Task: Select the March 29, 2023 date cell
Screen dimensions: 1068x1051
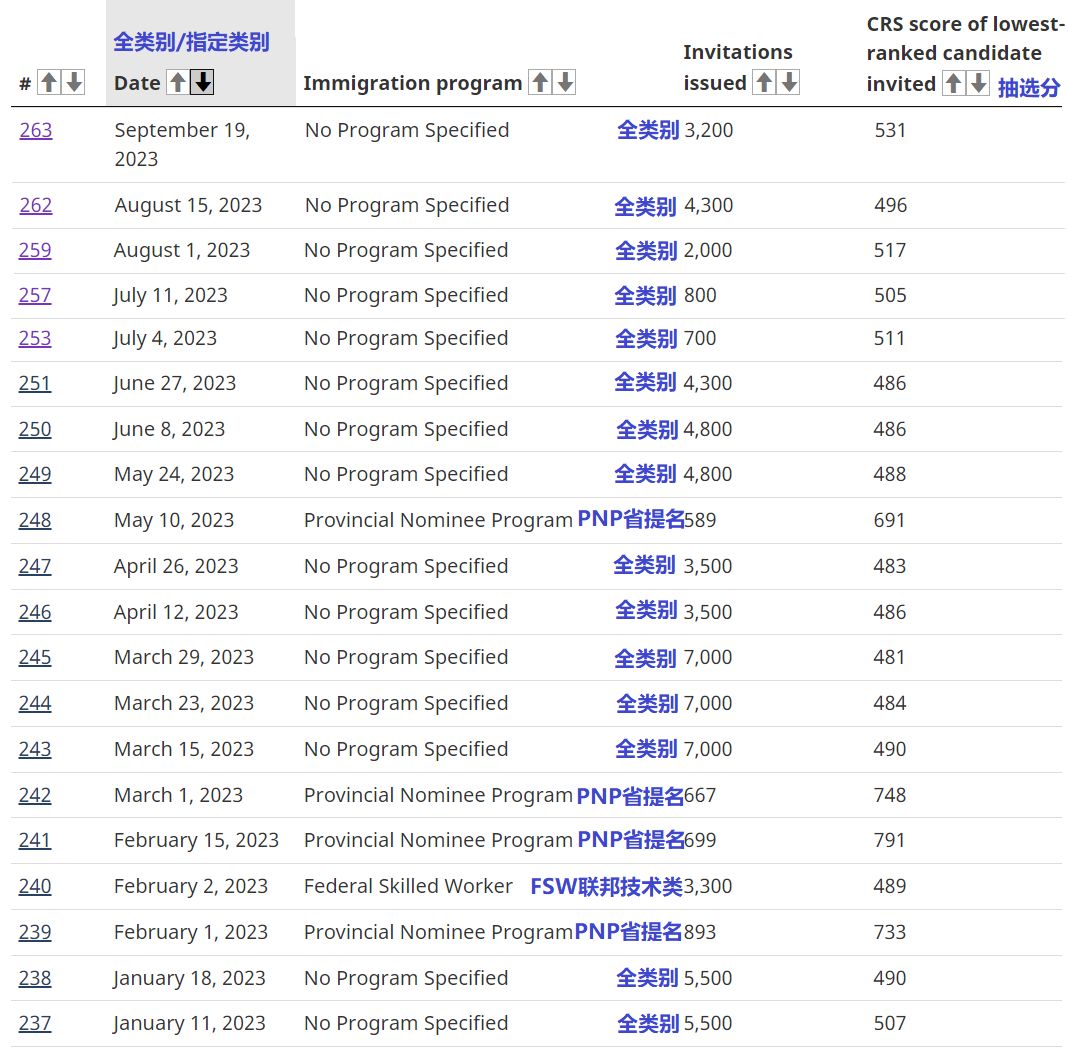Action: [184, 657]
